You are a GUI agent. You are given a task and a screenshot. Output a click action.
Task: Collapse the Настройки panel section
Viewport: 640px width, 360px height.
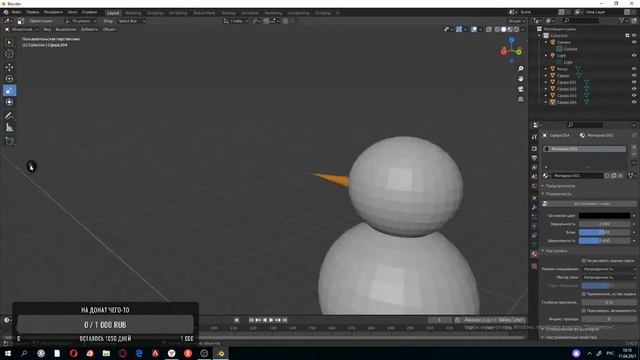click(556, 251)
